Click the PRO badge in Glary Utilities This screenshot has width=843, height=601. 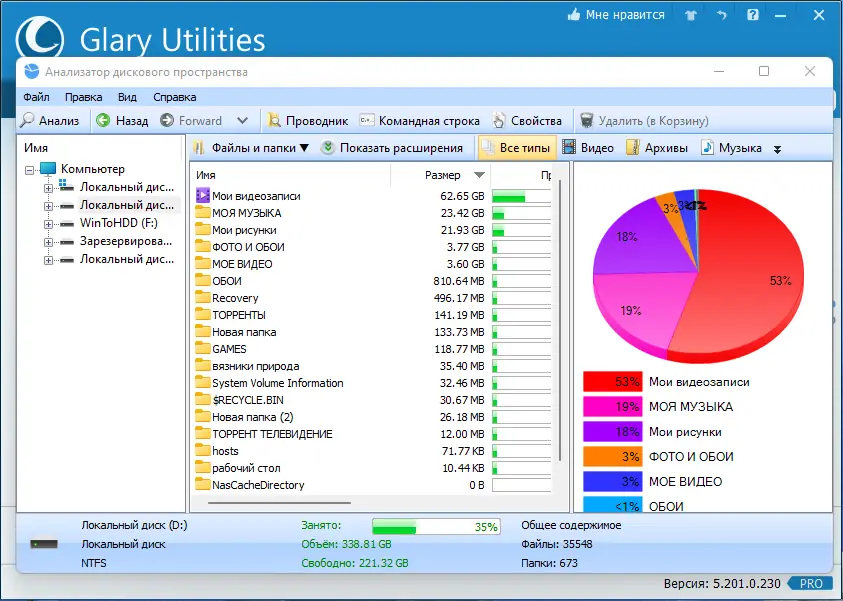pyautogui.click(x=809, y=583)
